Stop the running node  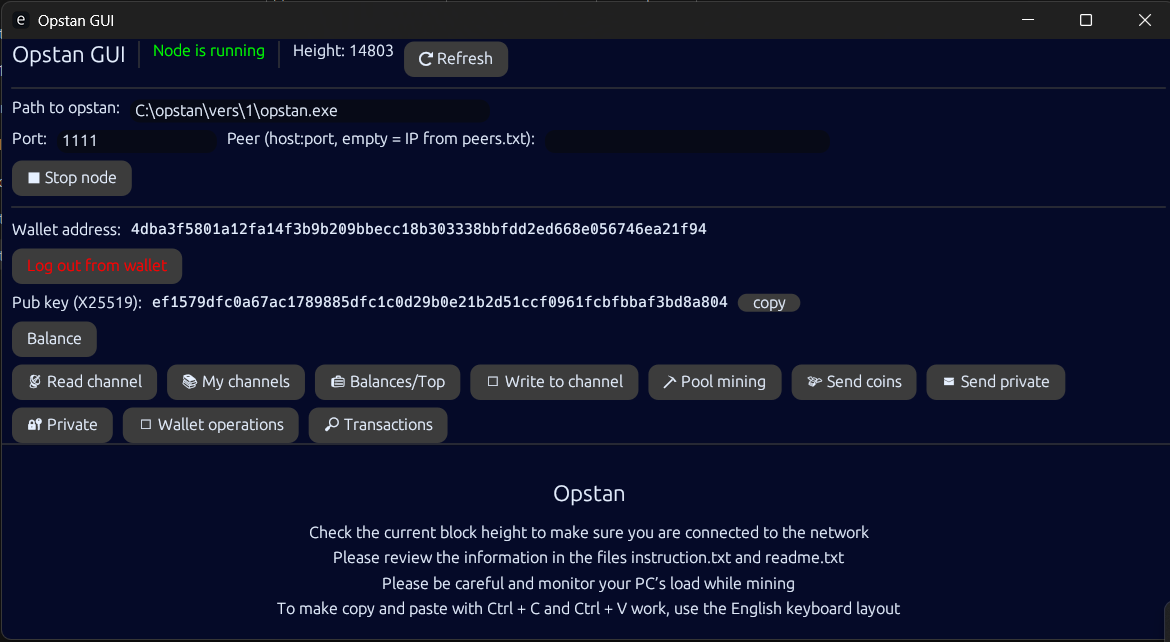click(72, 178)
